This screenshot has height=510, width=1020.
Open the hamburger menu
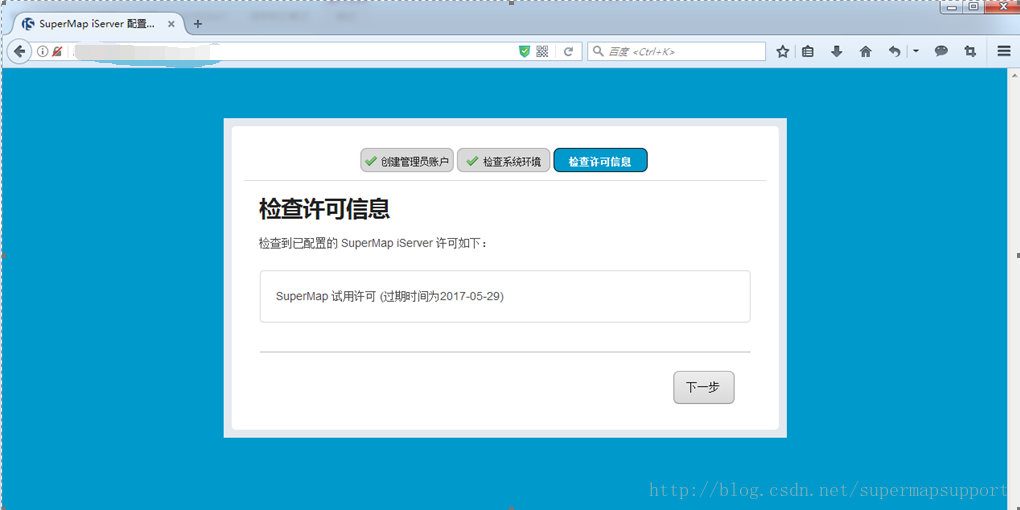[x=1004, y=51]
